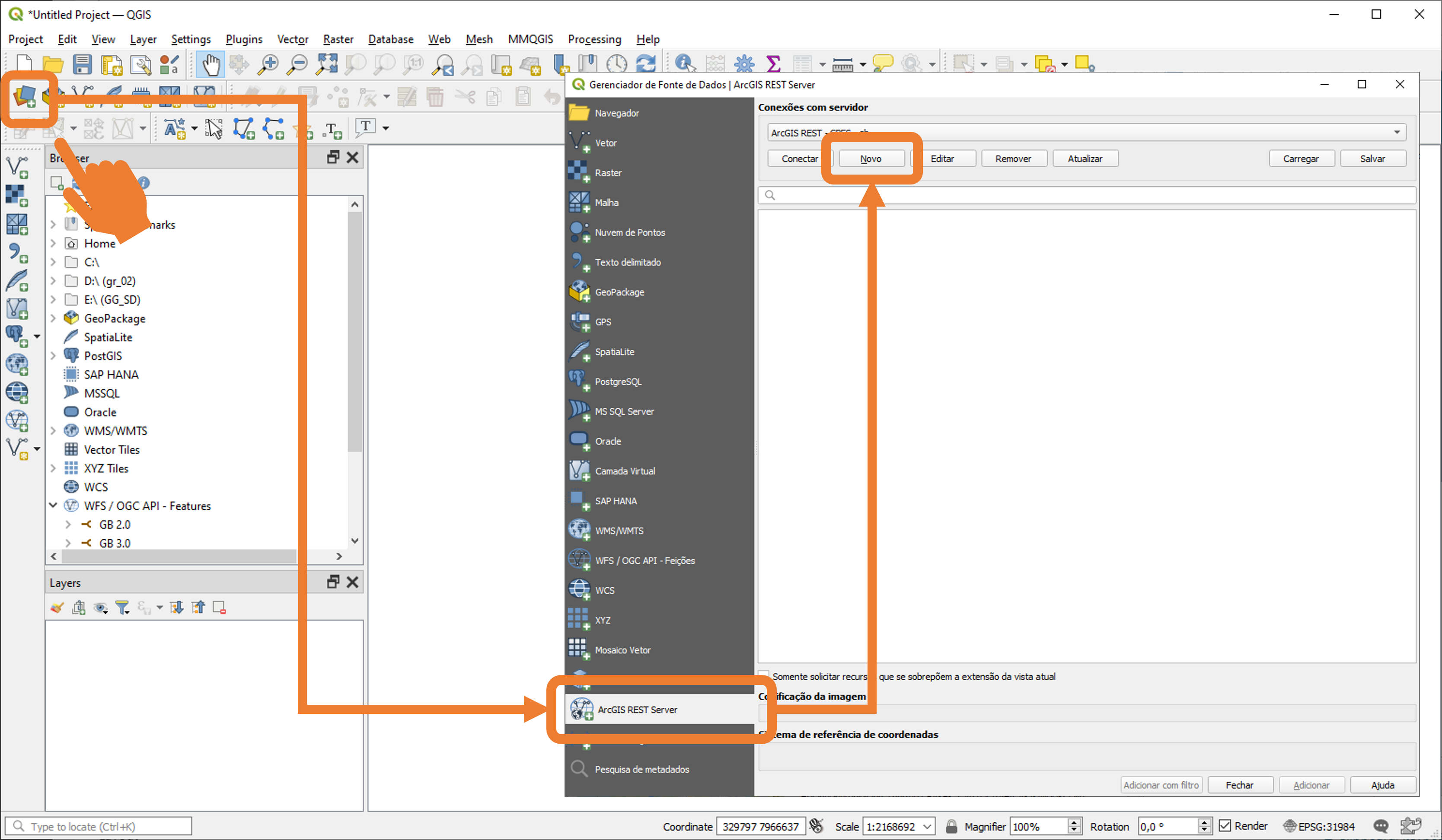Toggle the scale lock icon beside Magnifier
The width and height of the screenshot is (1442, 840).
(951, 826)
